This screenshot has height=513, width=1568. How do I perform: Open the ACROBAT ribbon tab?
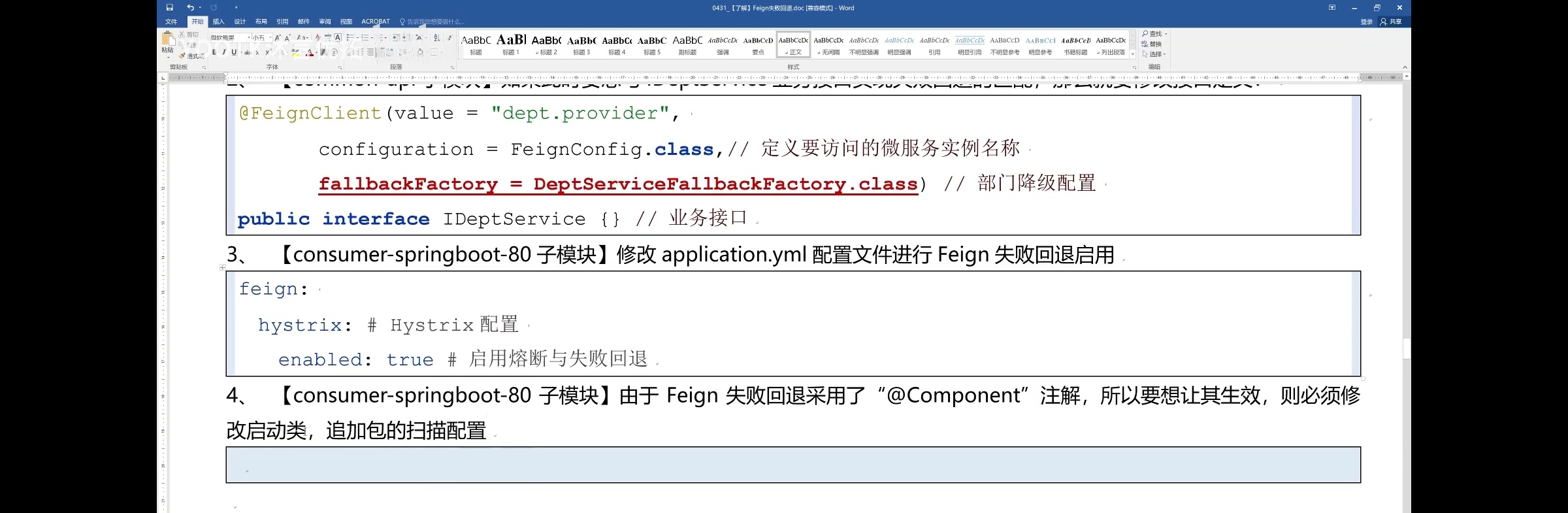tap(376, 22)
